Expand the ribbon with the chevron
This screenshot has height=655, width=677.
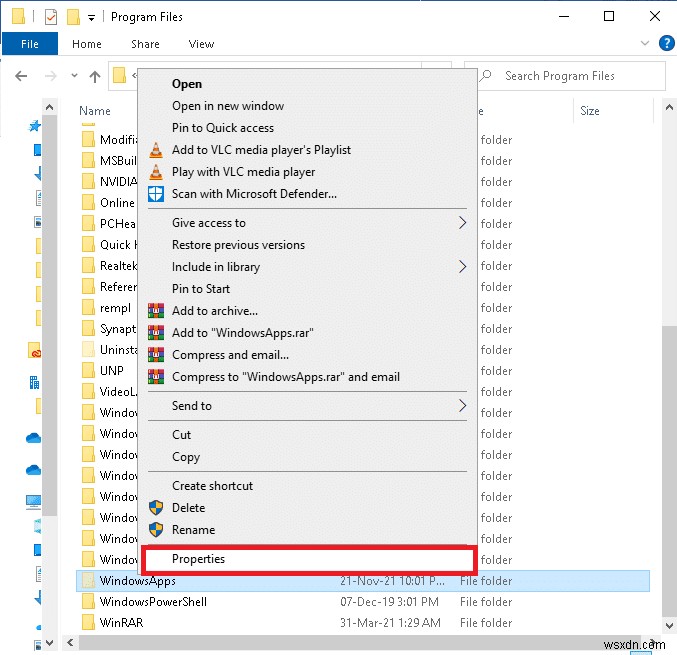click(645, 43)
